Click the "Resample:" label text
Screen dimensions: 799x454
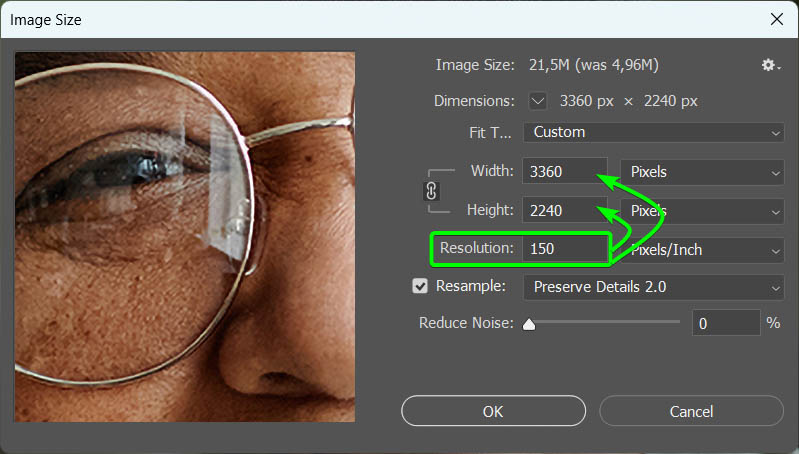[471, 286]
